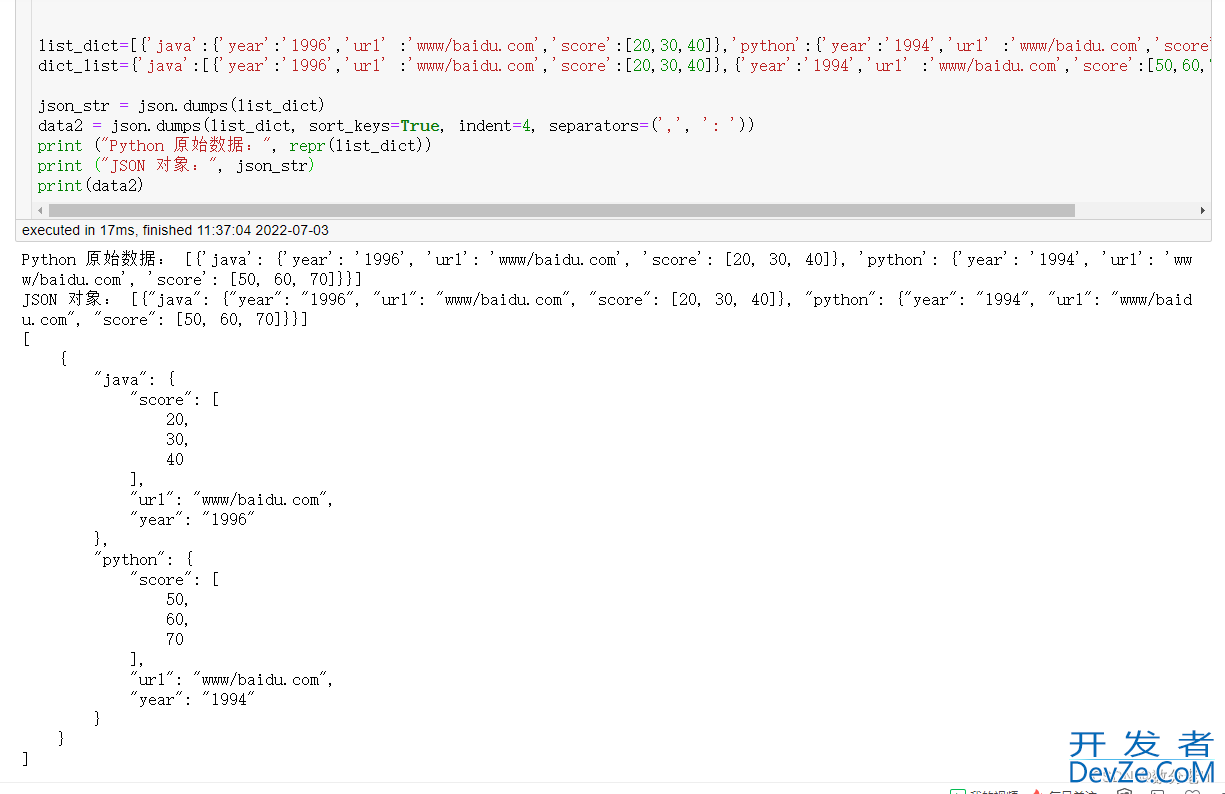
Task: Click the value 60, in score output
Action: (178, 620)
